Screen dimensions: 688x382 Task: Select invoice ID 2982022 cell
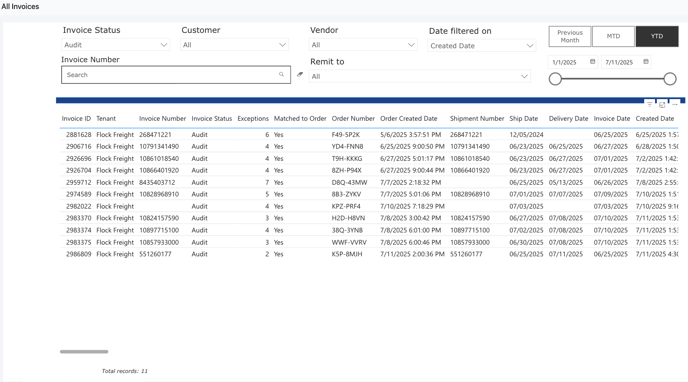tap(79, 206)
